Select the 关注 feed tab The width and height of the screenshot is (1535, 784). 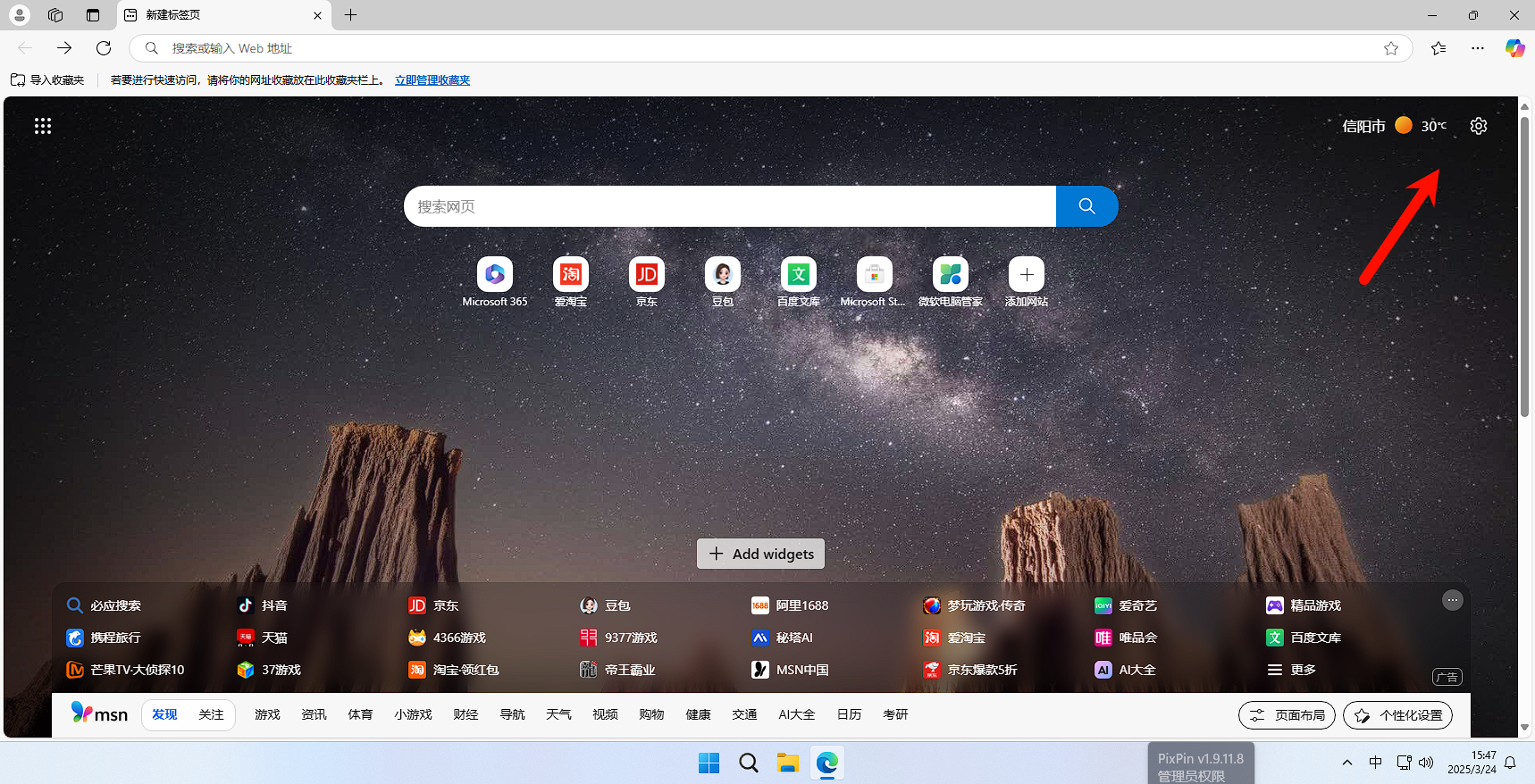tap(211, 714)
